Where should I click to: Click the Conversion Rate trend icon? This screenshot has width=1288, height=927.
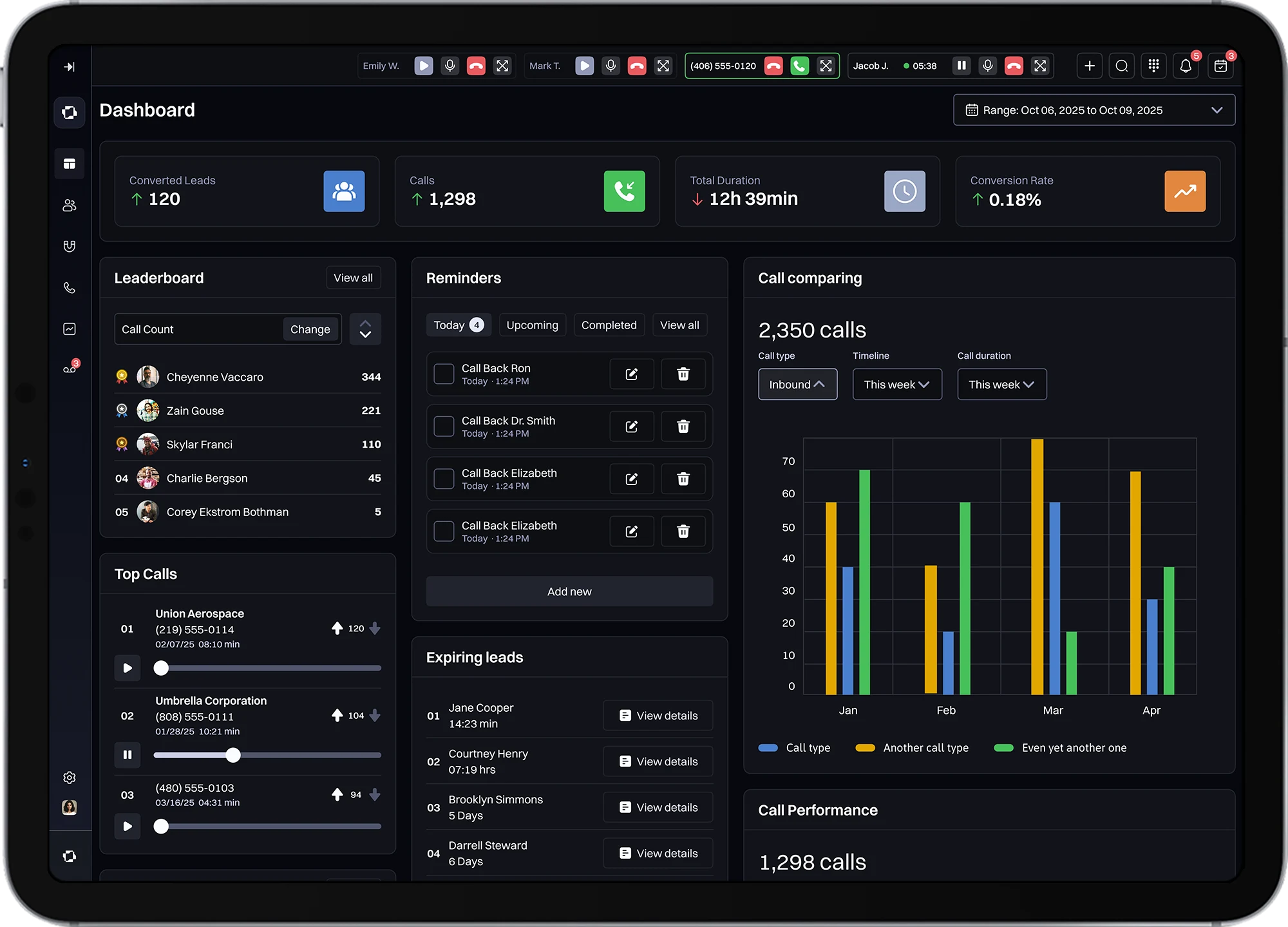[x=1185, y=191]
